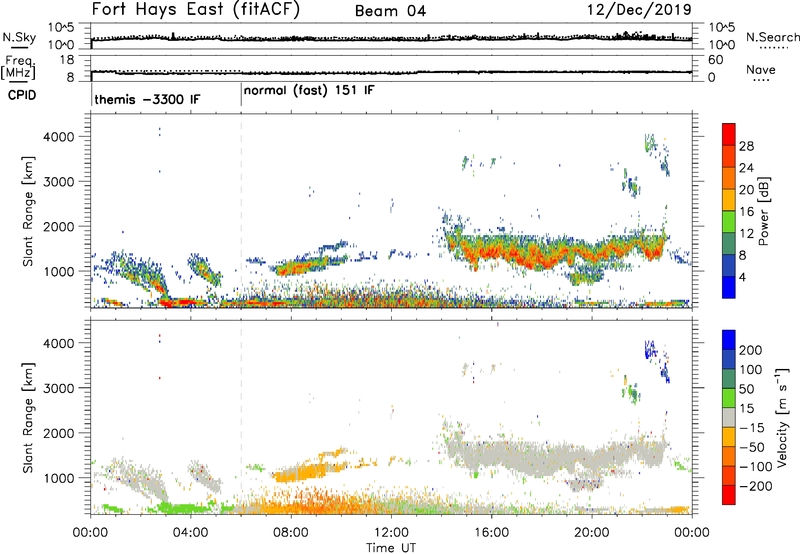Screen dimensions: 800x554
Task: Pick the Velocity segment between -50 and -15
Action: (x=729, y=437)
